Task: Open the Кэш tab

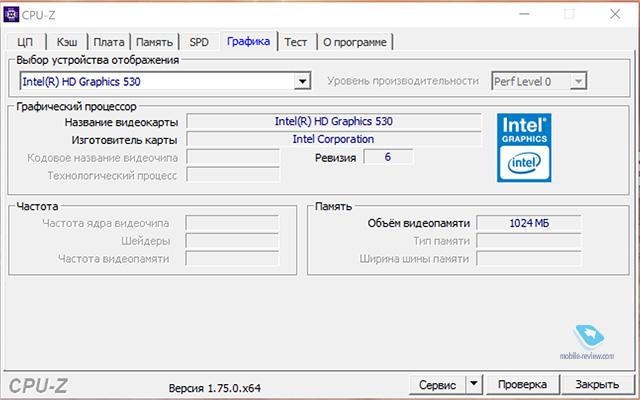Action: pos(67,42)
